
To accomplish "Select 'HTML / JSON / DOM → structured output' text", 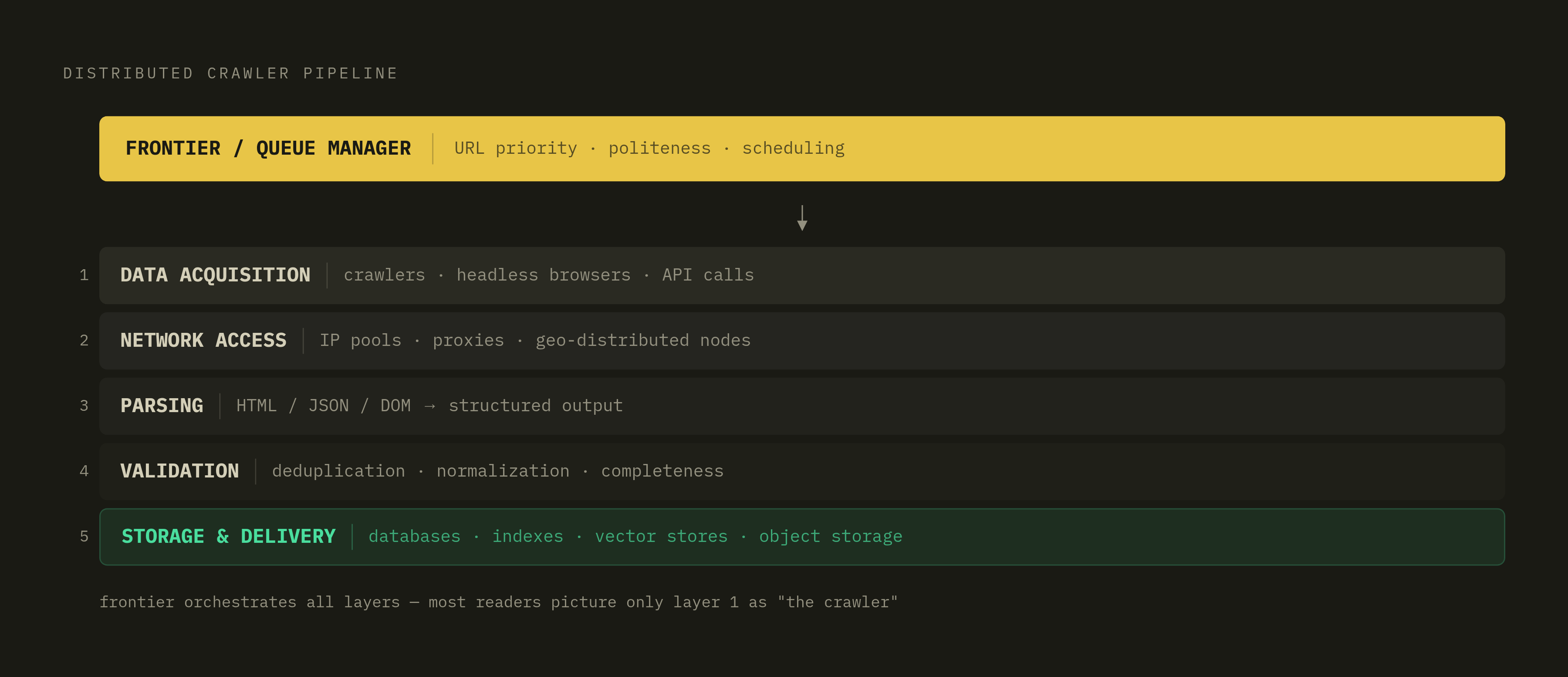I will (x=430, y=406).
